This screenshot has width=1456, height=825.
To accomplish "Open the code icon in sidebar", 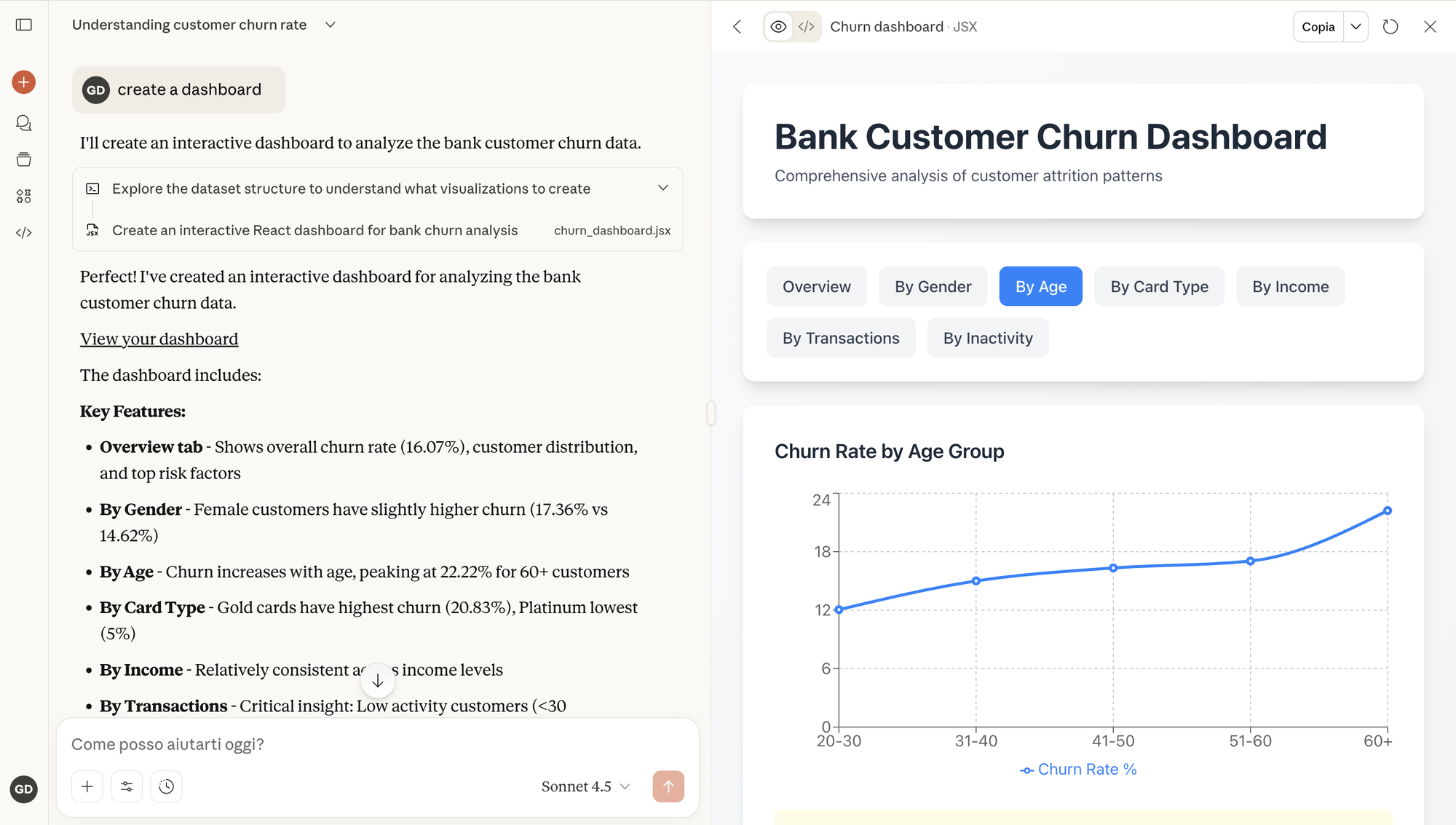I will point(24,233).
